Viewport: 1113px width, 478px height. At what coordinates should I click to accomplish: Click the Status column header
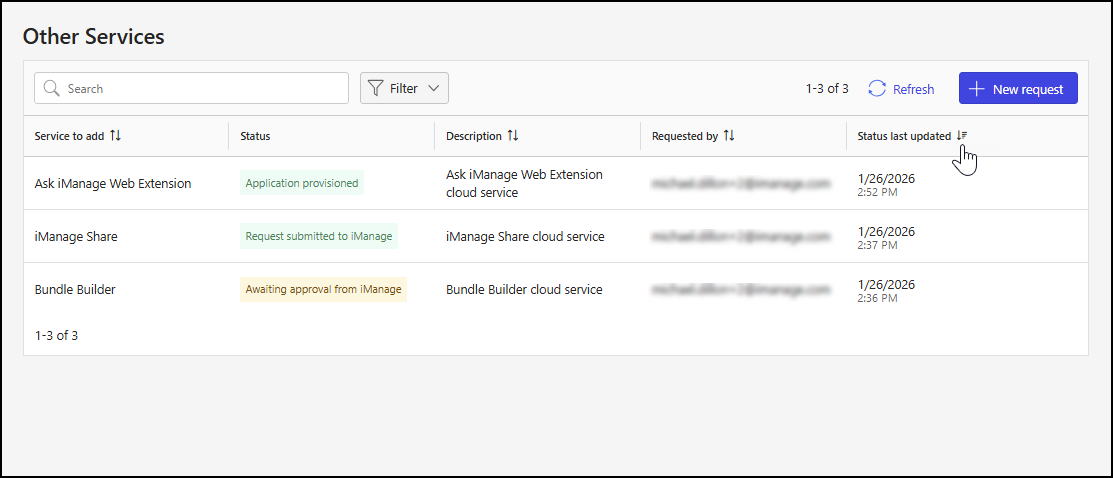[x=256, y=136]
